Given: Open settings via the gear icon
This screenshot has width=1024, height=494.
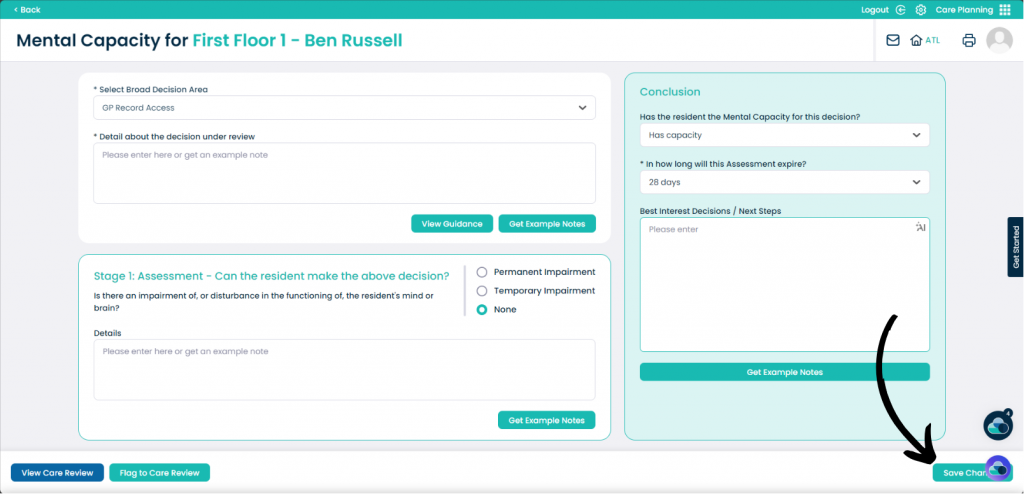Looking at the screenshot, I should pos(921,10).
